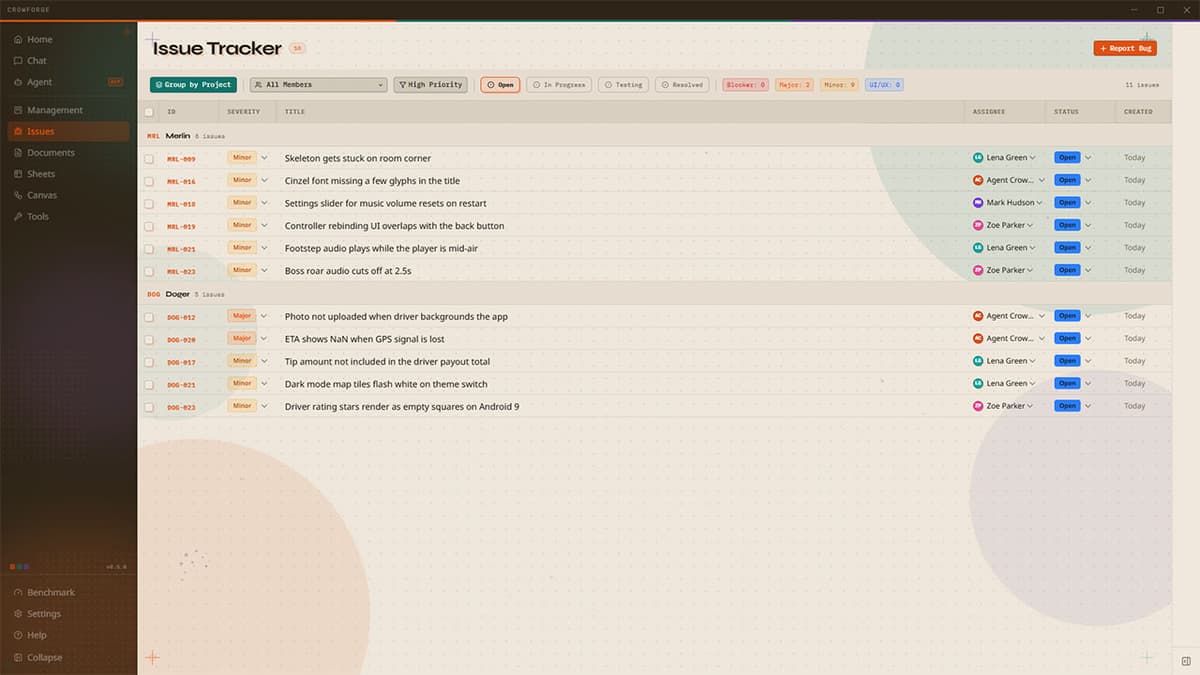The image size is (1200, 675).
Task: Open severity dropdown for MRL-023
Action: click(264, 270)
